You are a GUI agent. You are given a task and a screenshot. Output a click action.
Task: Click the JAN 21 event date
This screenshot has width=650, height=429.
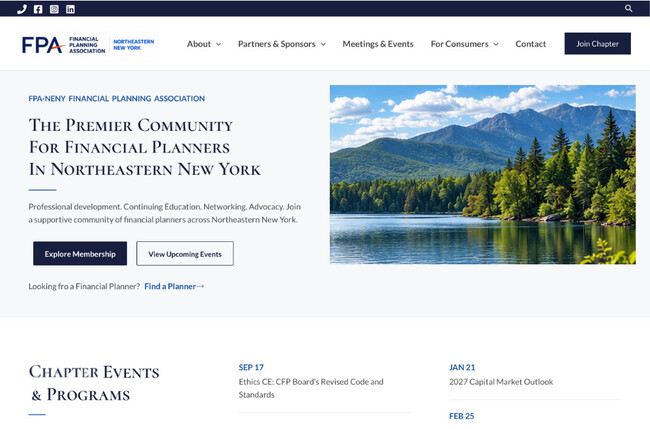(x=462, y=367)
